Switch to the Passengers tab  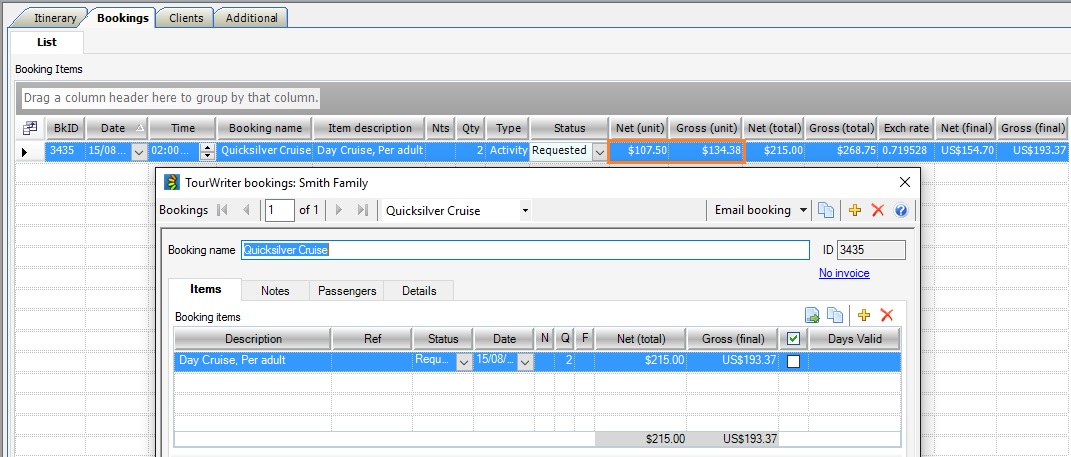(347, 291)
